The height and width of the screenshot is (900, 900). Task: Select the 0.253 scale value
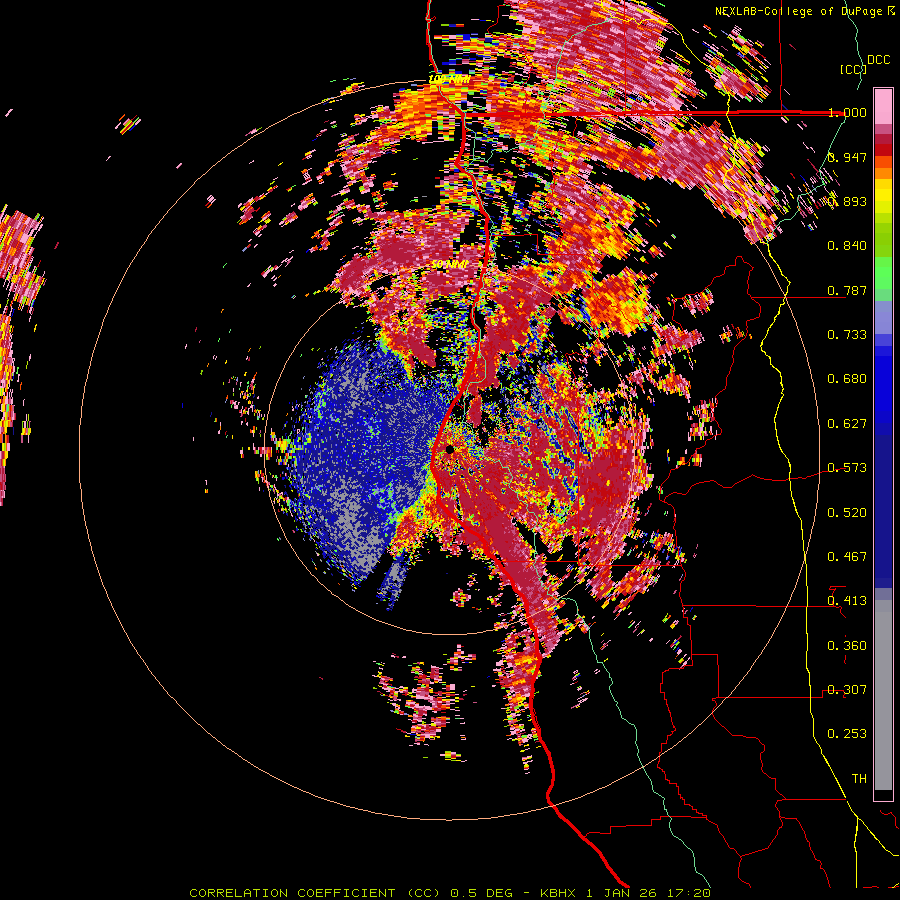click(847, 734)
